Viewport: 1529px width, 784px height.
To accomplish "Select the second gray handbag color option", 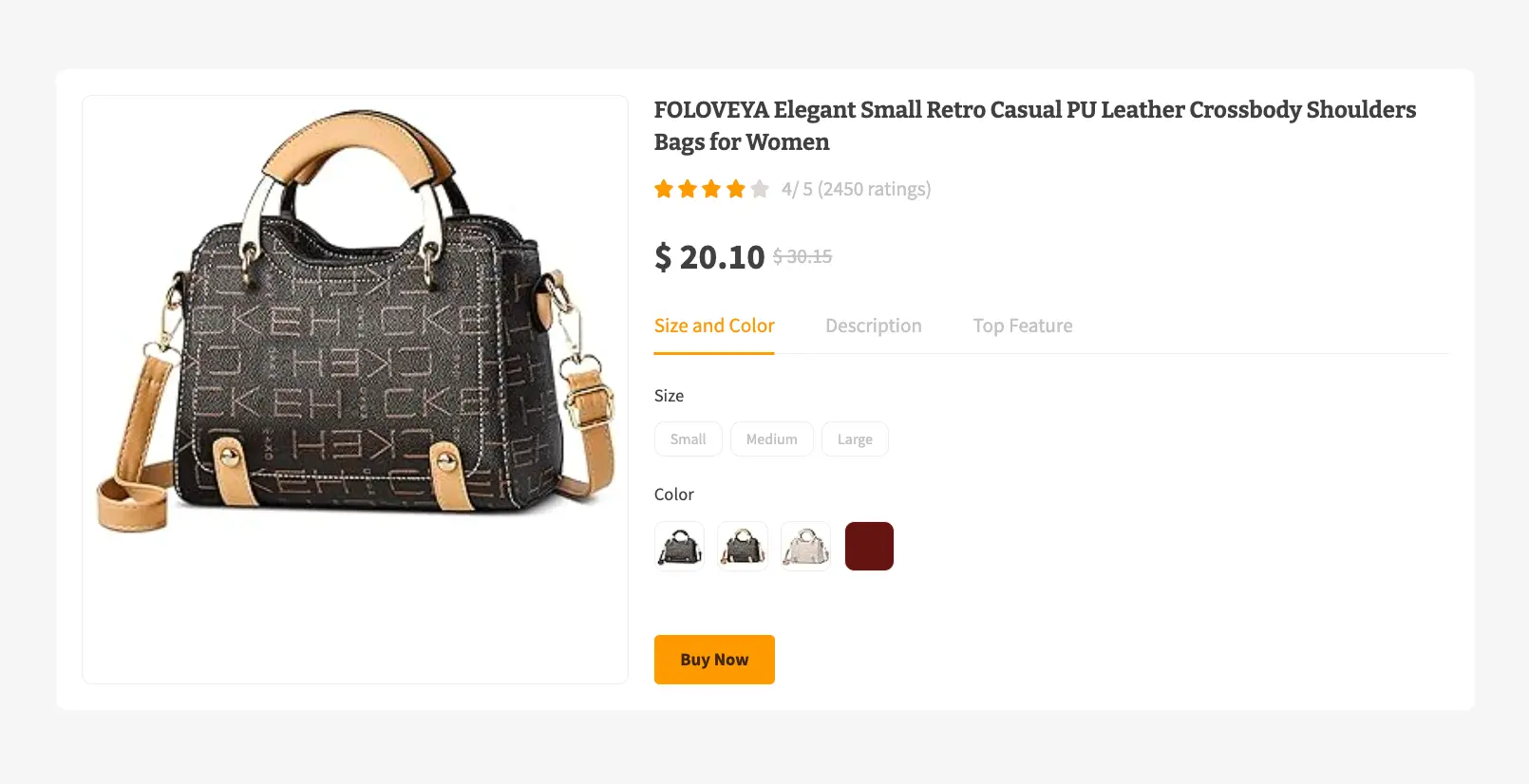I will click(x=742, y=546).
